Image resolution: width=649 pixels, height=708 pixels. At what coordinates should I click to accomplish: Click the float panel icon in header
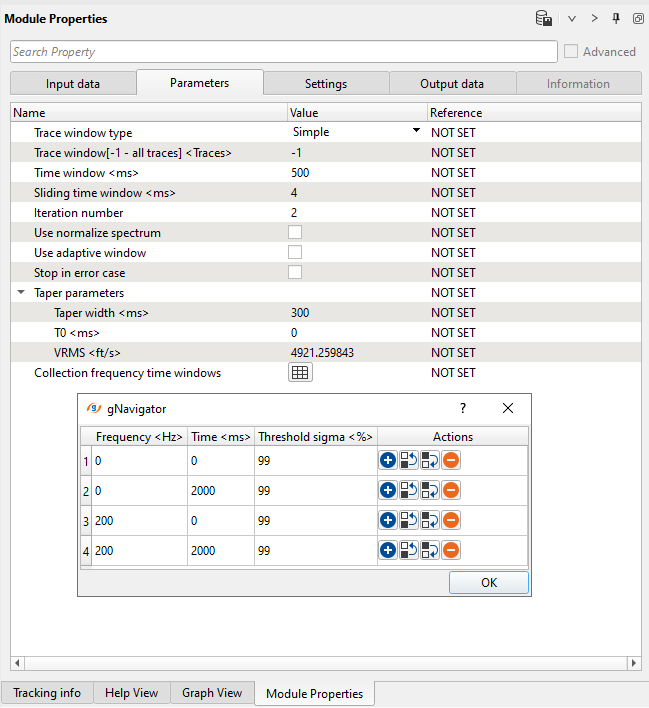[638, 18]
